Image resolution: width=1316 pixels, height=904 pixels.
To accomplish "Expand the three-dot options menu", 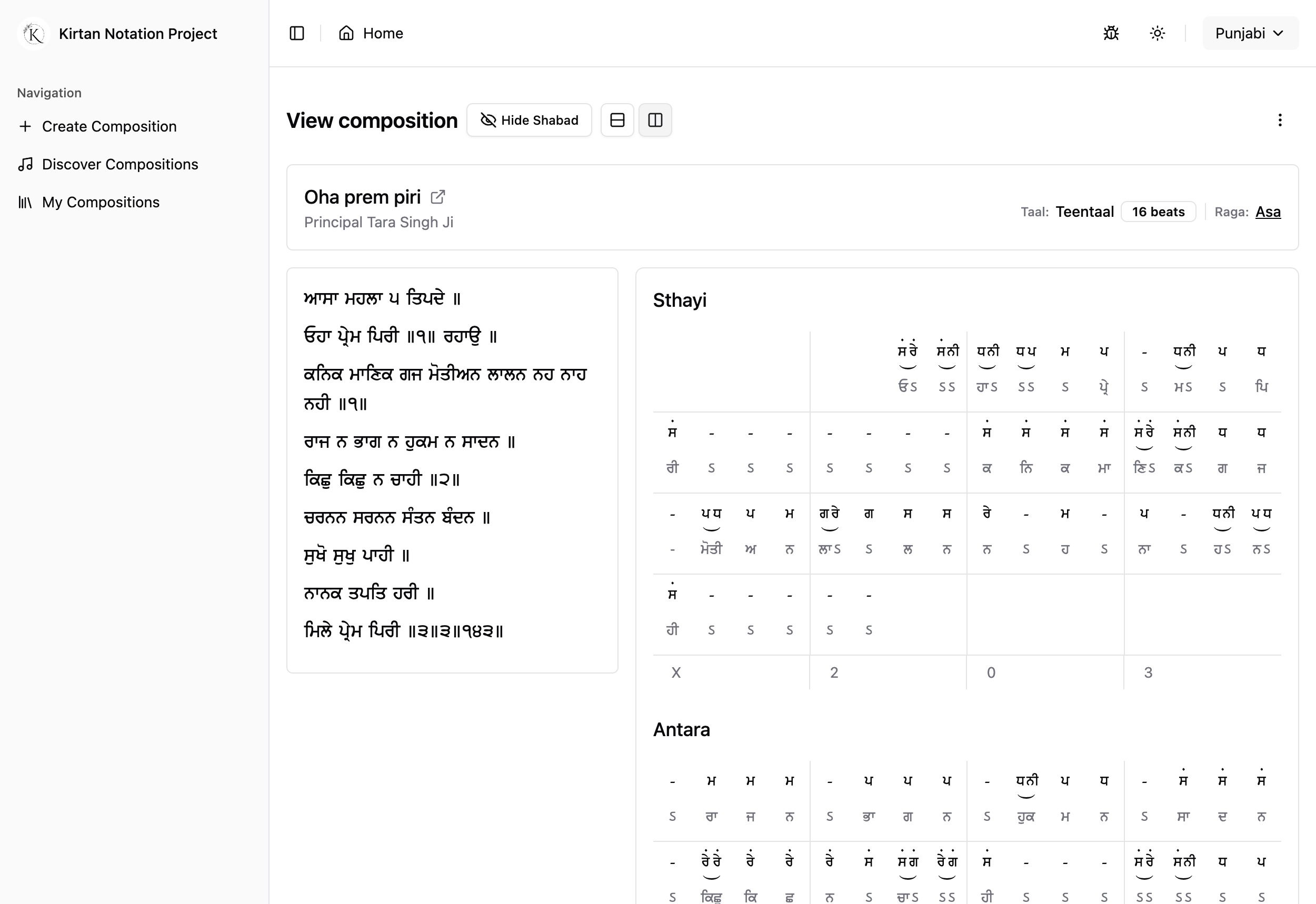I will coord(1280,119).
